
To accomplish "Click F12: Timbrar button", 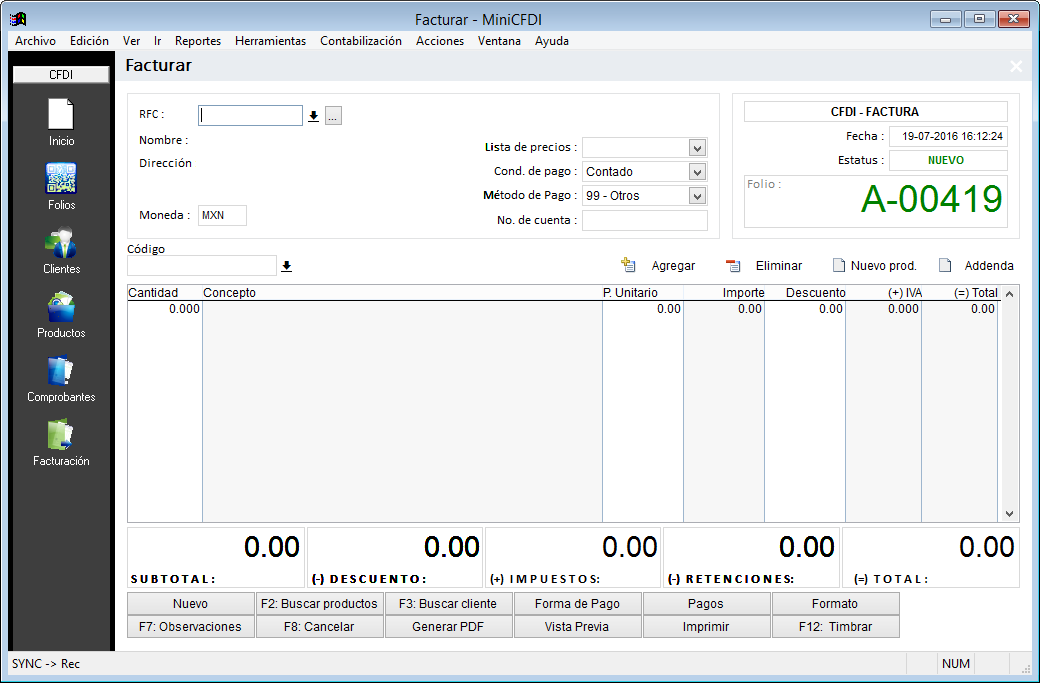I will (835, 627).
